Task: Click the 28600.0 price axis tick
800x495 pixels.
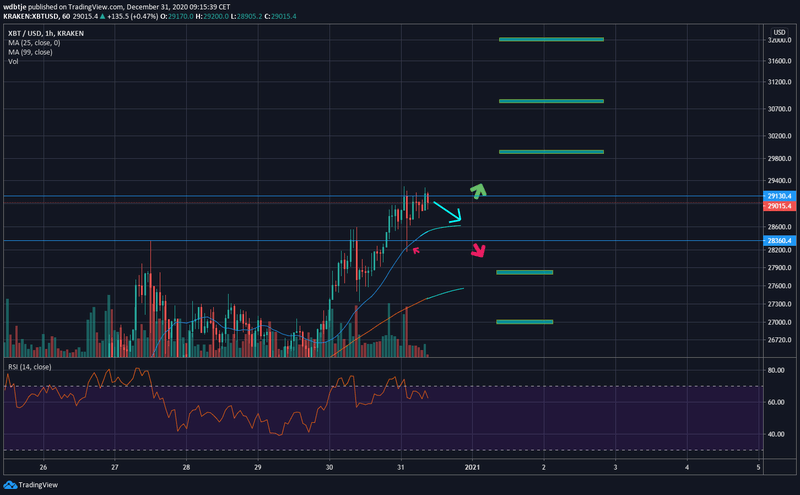Action: click(779, 227)
